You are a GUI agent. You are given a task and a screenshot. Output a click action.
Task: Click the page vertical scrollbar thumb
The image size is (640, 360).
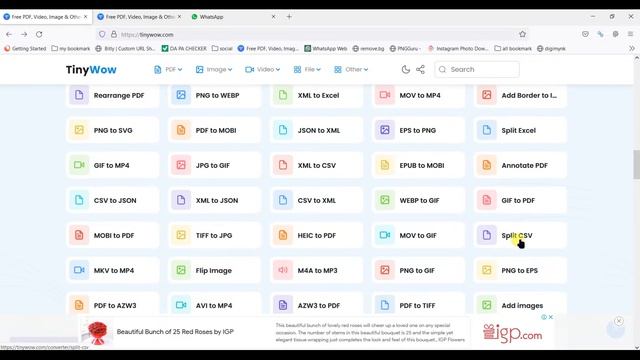(x=636, y=164)
